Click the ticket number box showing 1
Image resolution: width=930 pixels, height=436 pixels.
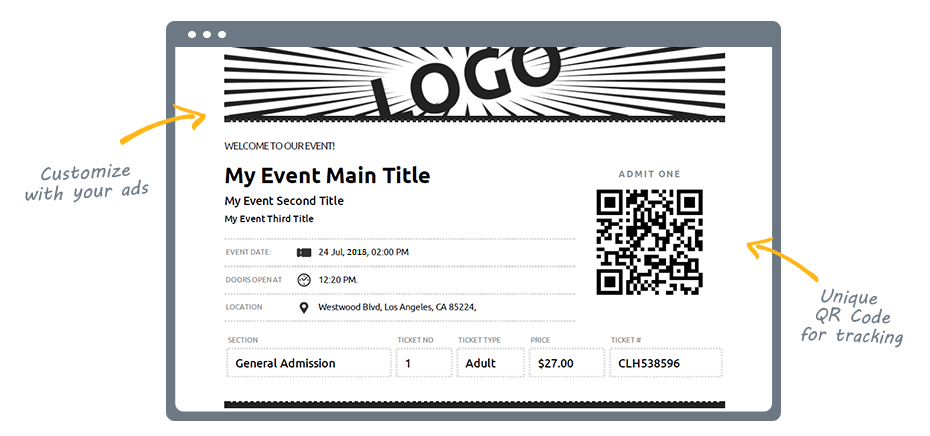(x=424, y=363)
